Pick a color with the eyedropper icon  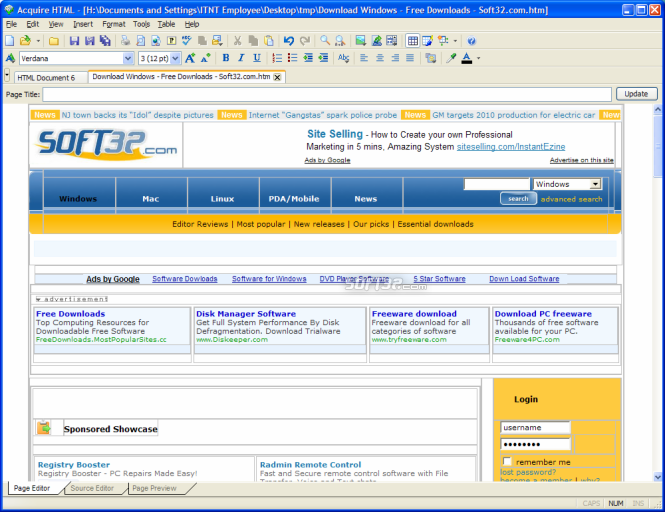point(451,58)
